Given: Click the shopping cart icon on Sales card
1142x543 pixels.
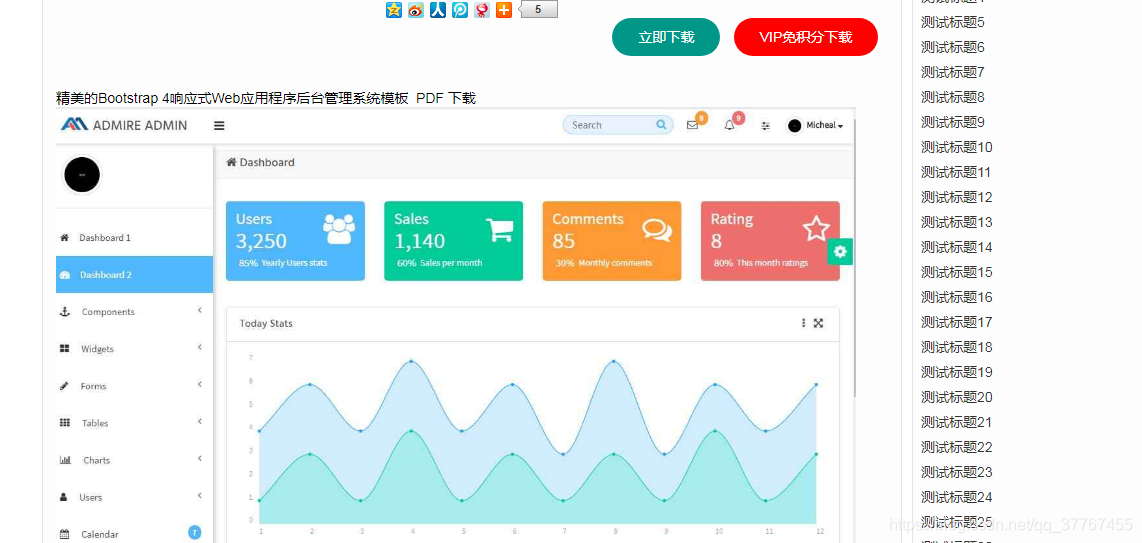Looking at the screenshot, I should click(500, 229).
